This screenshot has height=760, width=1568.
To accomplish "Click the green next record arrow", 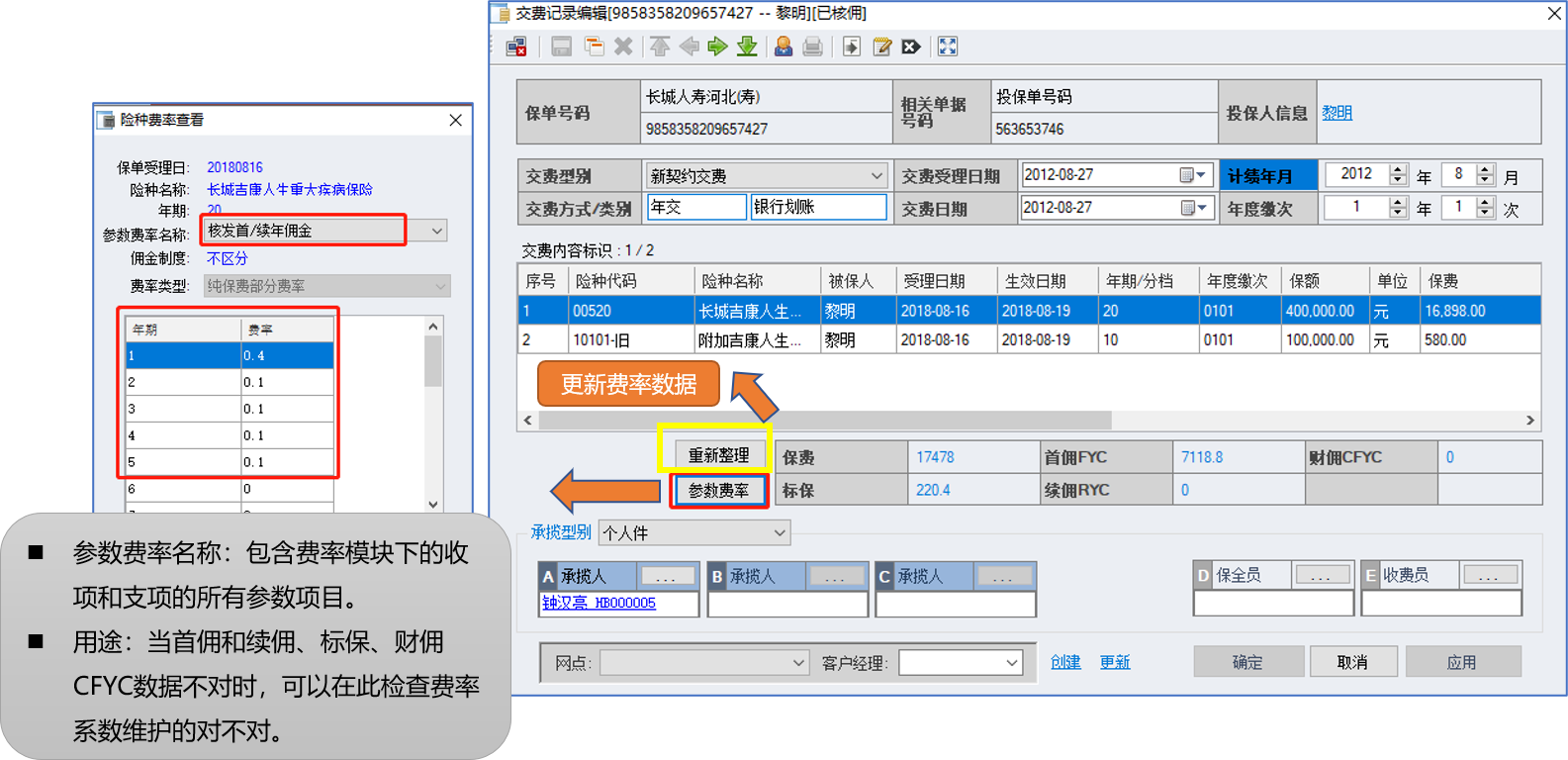I will [717, 47].
